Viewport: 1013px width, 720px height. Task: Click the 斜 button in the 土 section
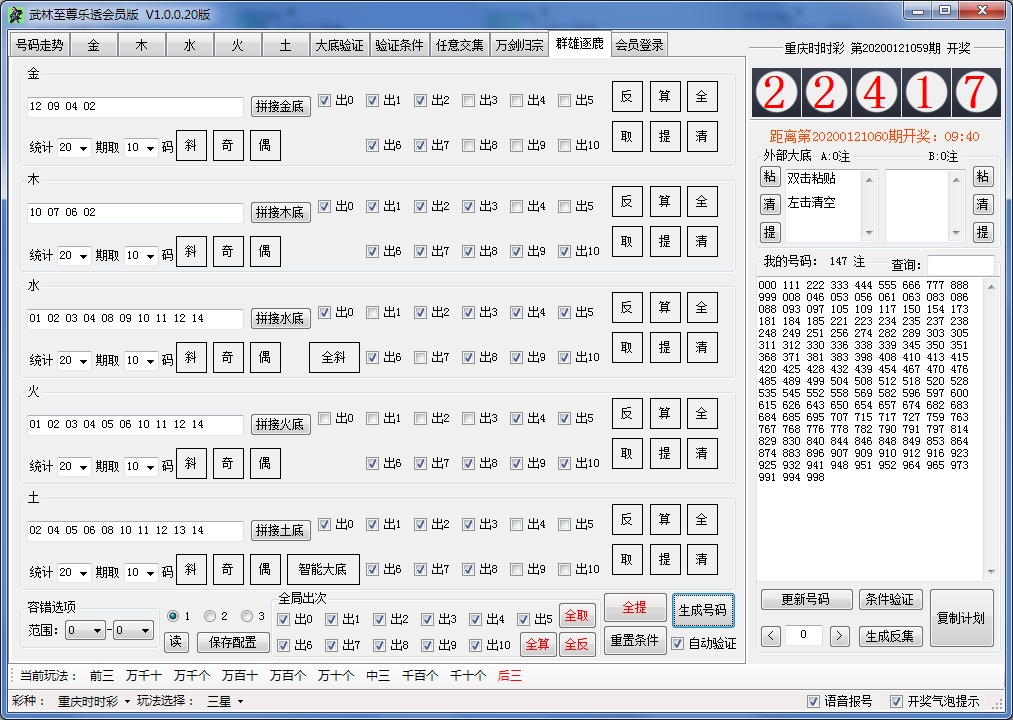click(x=191, y=569)
